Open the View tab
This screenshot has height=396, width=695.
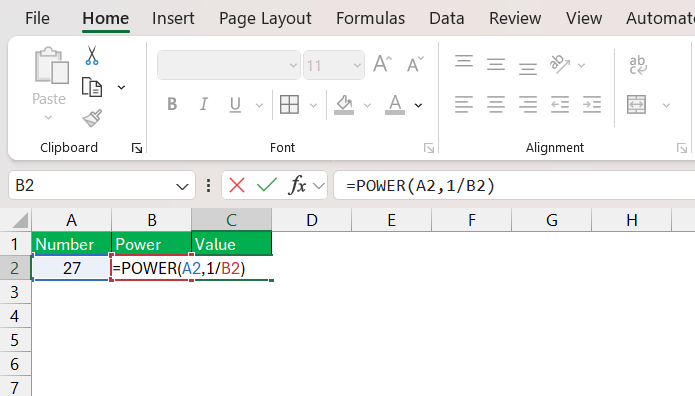coord(584,19)
